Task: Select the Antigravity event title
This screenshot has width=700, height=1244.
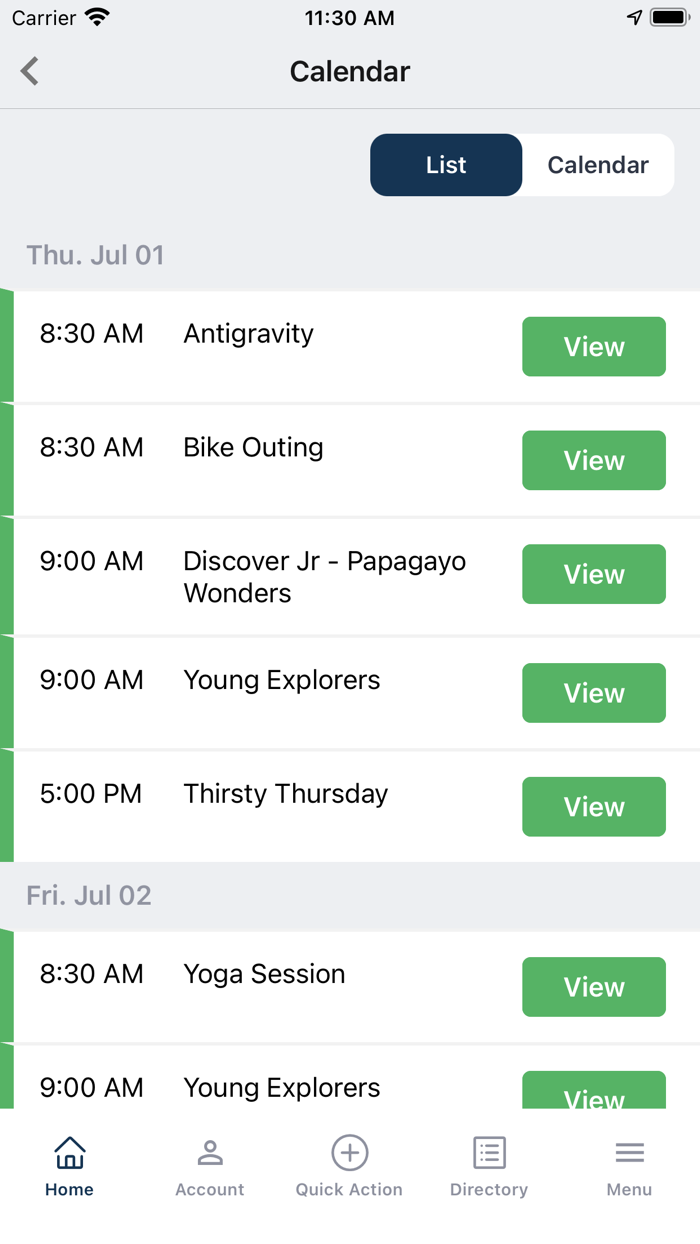Action: [x=248, y=334]
